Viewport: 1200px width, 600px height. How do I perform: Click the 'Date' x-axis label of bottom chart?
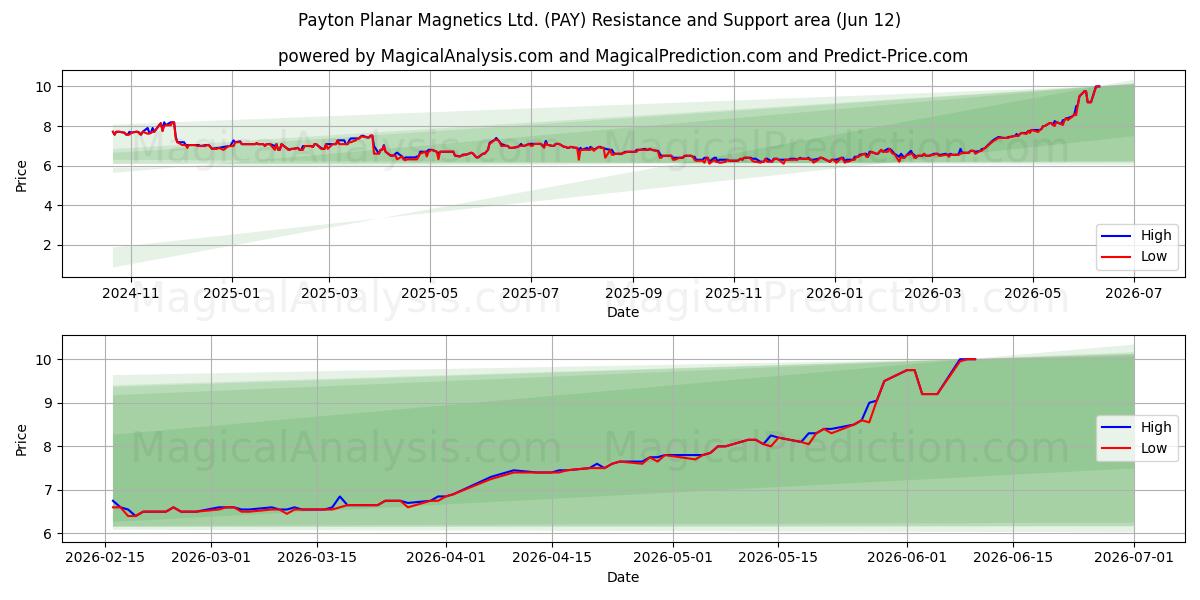(x=623, y=577)
